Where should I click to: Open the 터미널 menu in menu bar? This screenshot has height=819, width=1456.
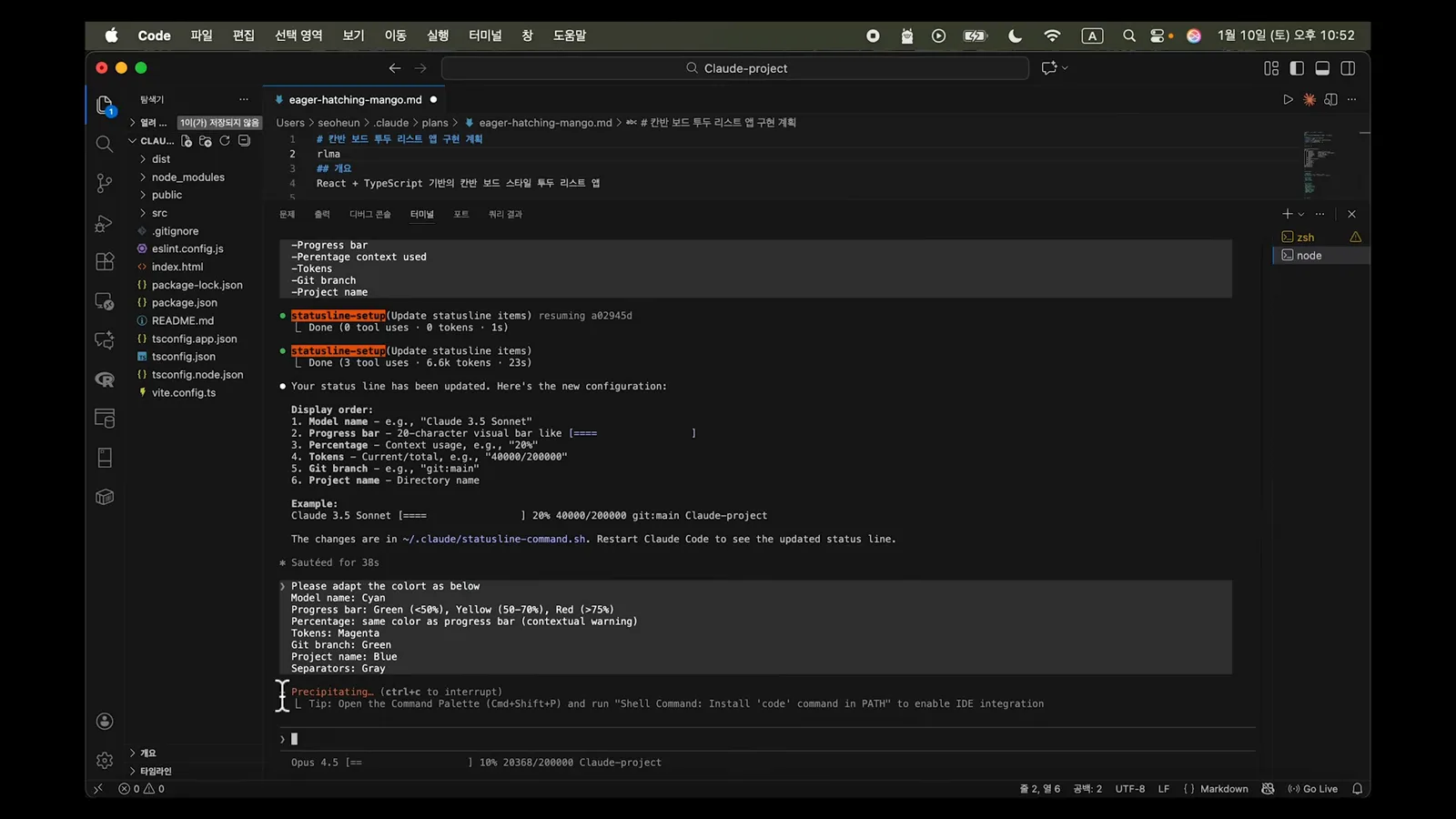(x=485, y=35)
